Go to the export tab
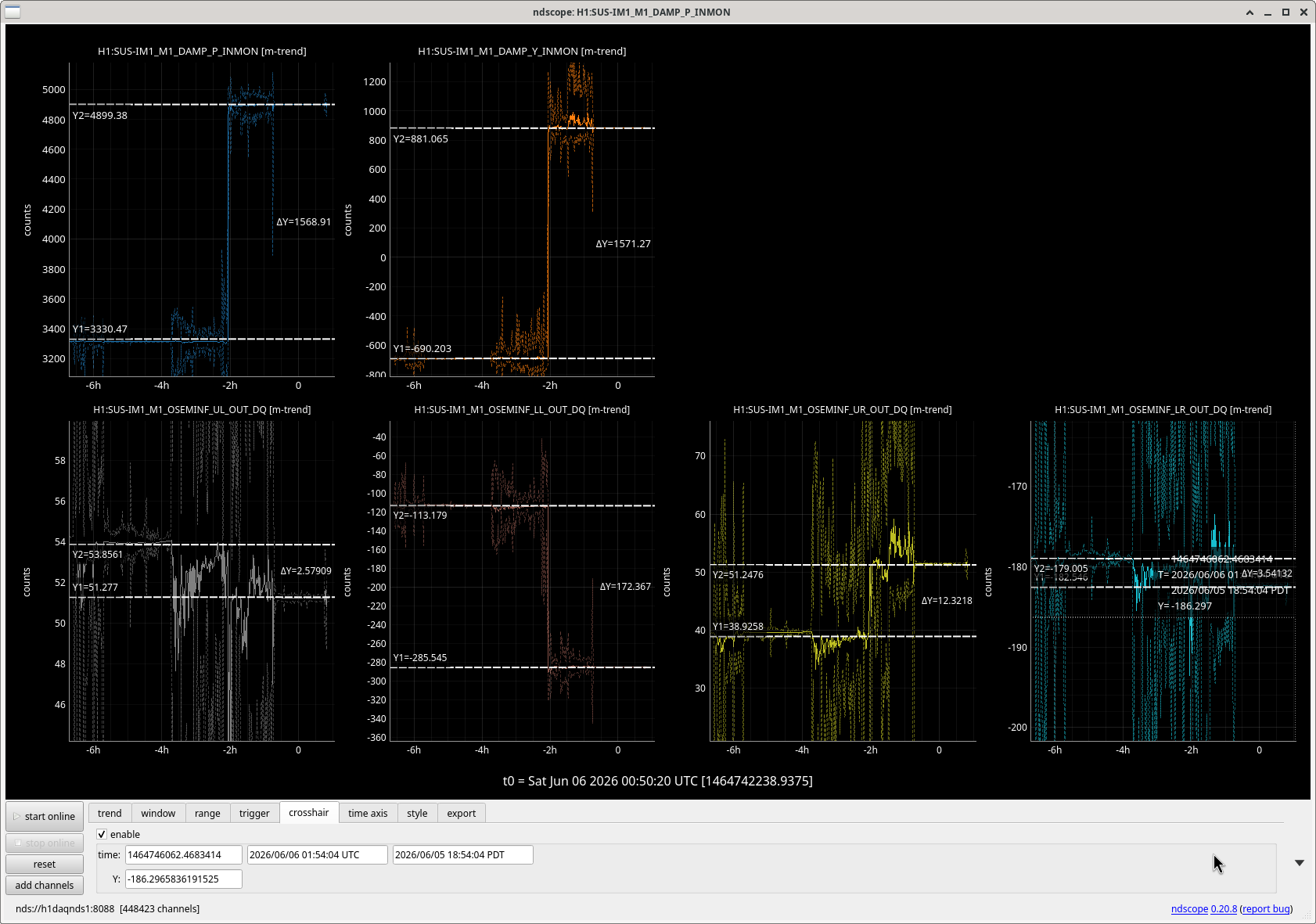This screenshot has height=924, width=1316. (462, 813)
